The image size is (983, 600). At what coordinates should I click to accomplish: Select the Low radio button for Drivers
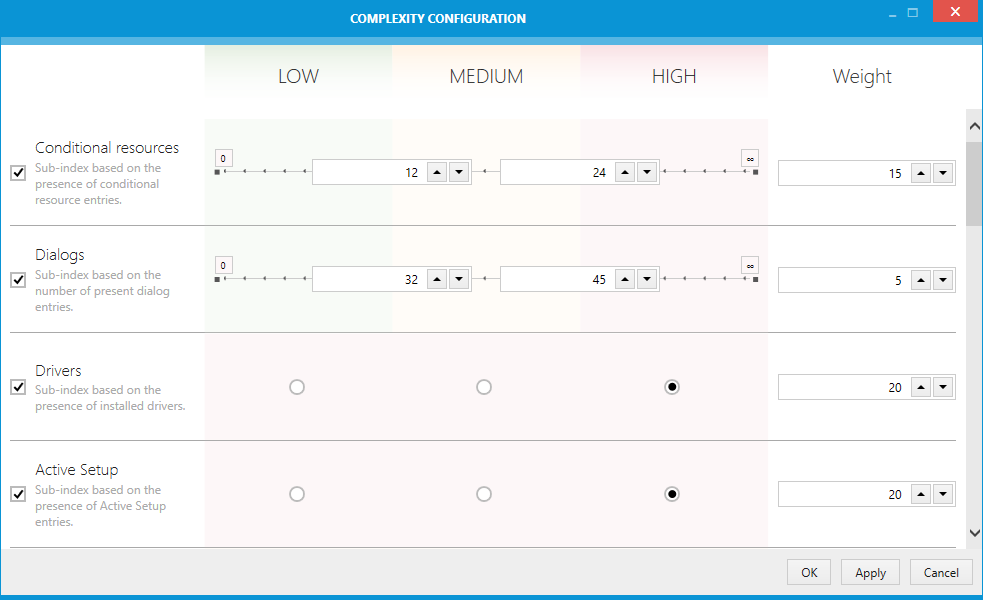(297, 387)
